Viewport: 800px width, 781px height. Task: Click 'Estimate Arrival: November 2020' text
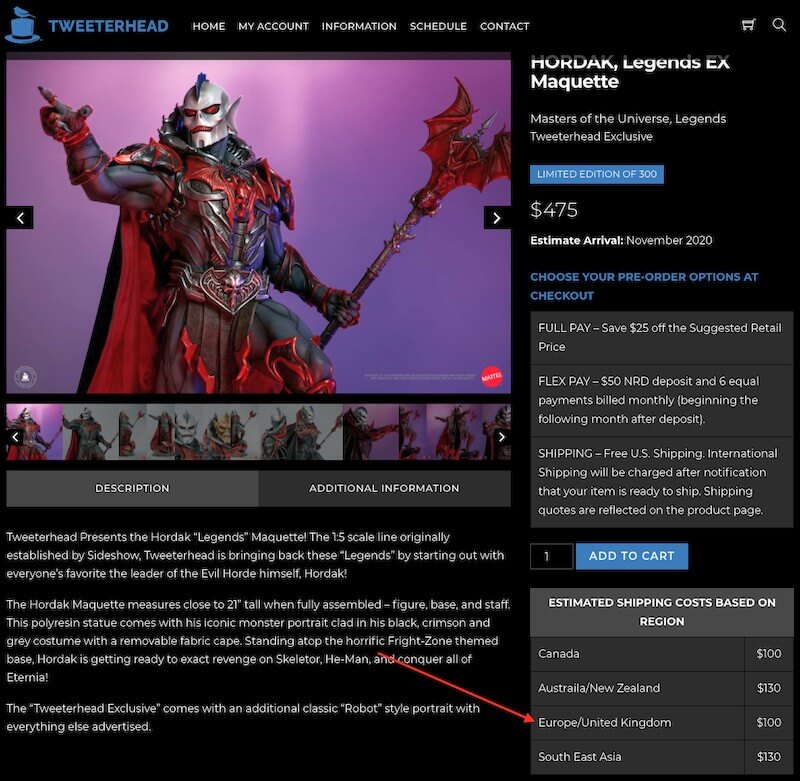(x=621, y=240)
